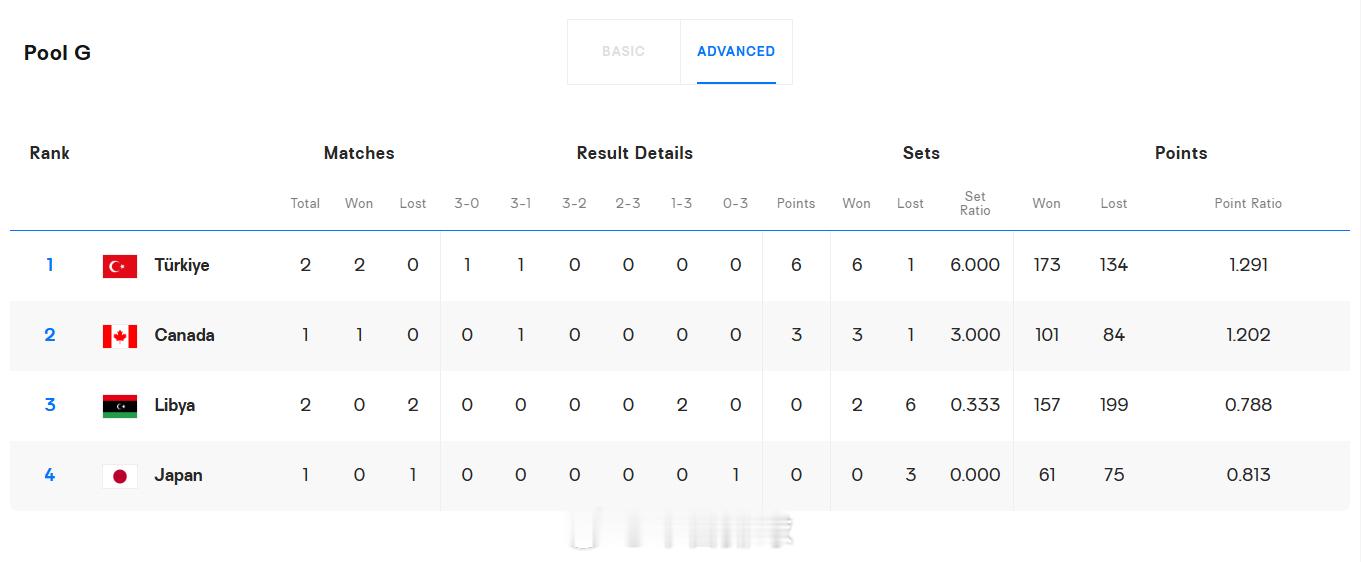
Task: Open the Türkiye team link
Action: [182, 265]
